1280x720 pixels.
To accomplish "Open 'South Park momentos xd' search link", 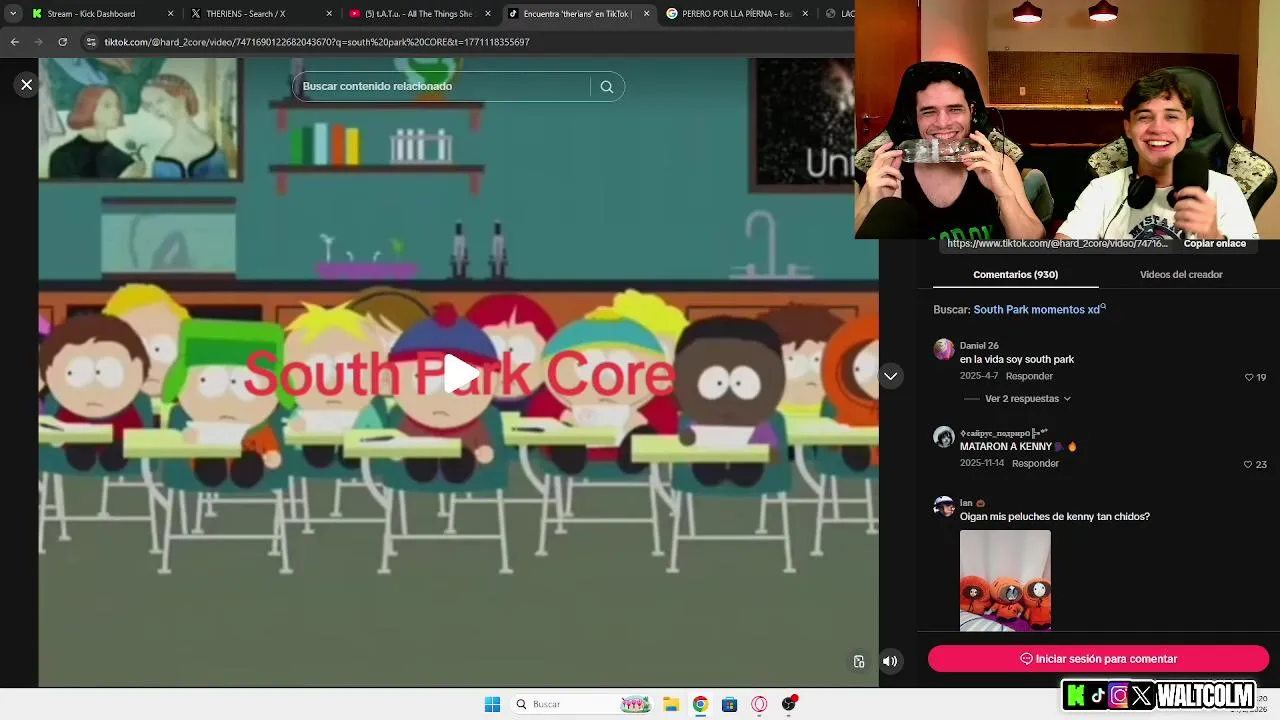I will (x=1039, y=309).
